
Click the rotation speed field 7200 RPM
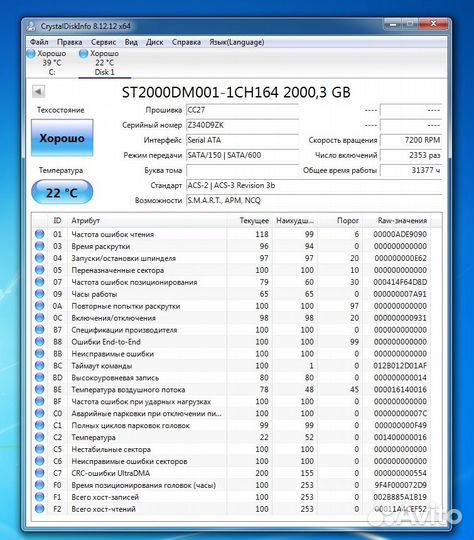coord(411,140)
